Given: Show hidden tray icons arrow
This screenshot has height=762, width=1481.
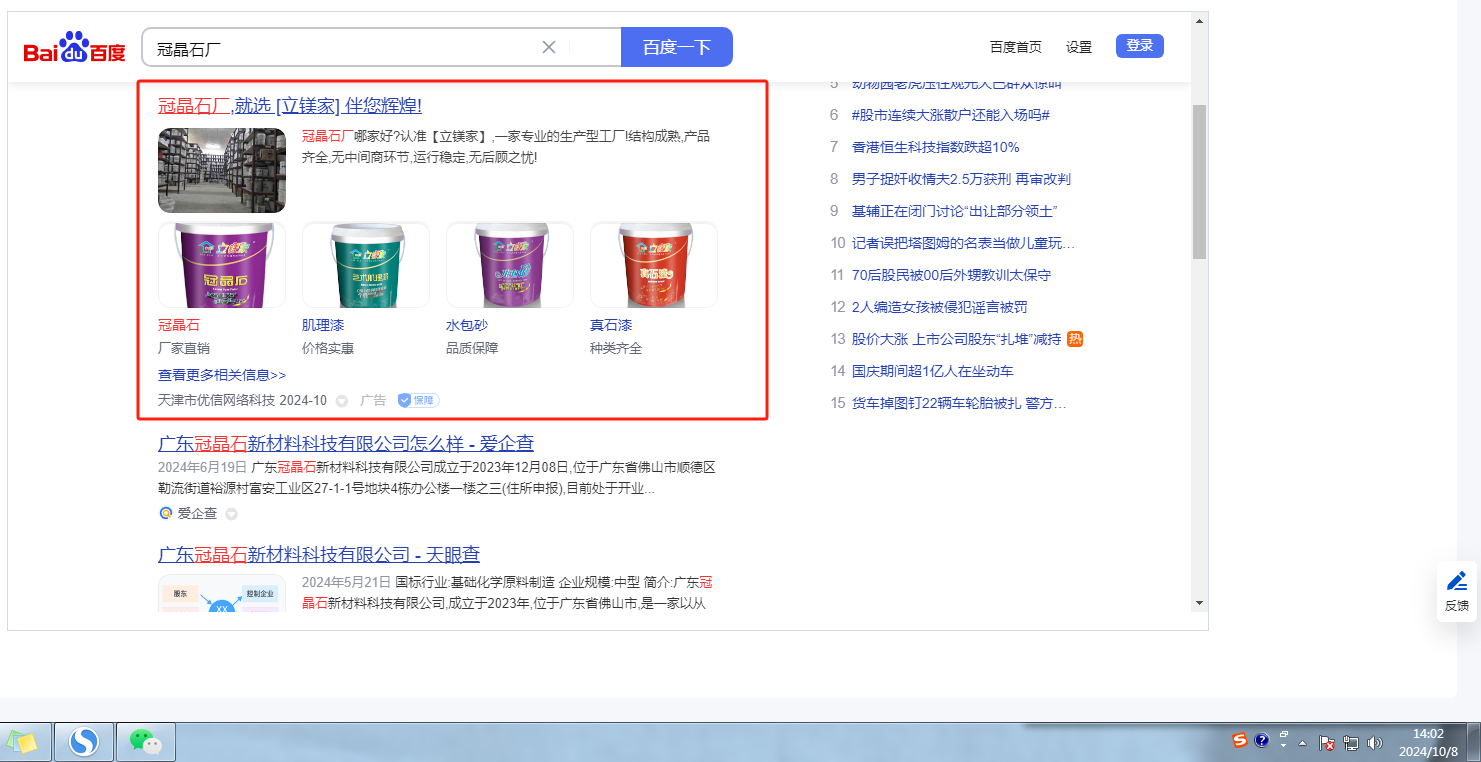Looking at the screenshot, I should pyautogui.click(x=1302, y=743).
